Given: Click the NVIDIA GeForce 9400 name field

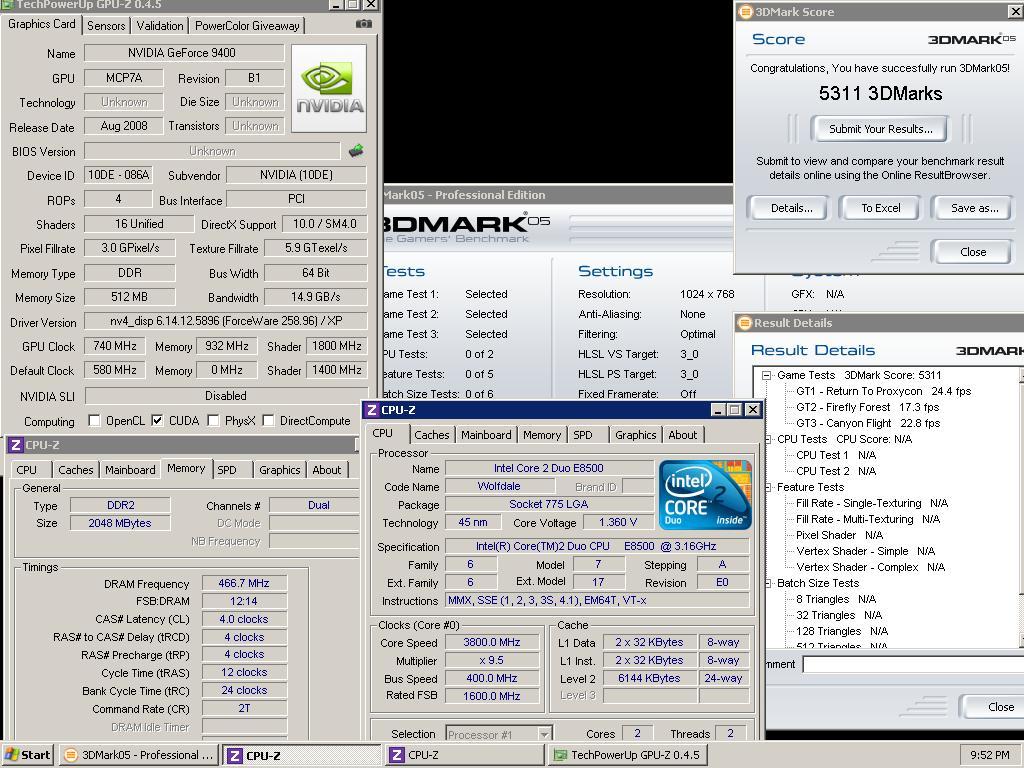Looking at the screenshot, I should (x=184, y=53).
